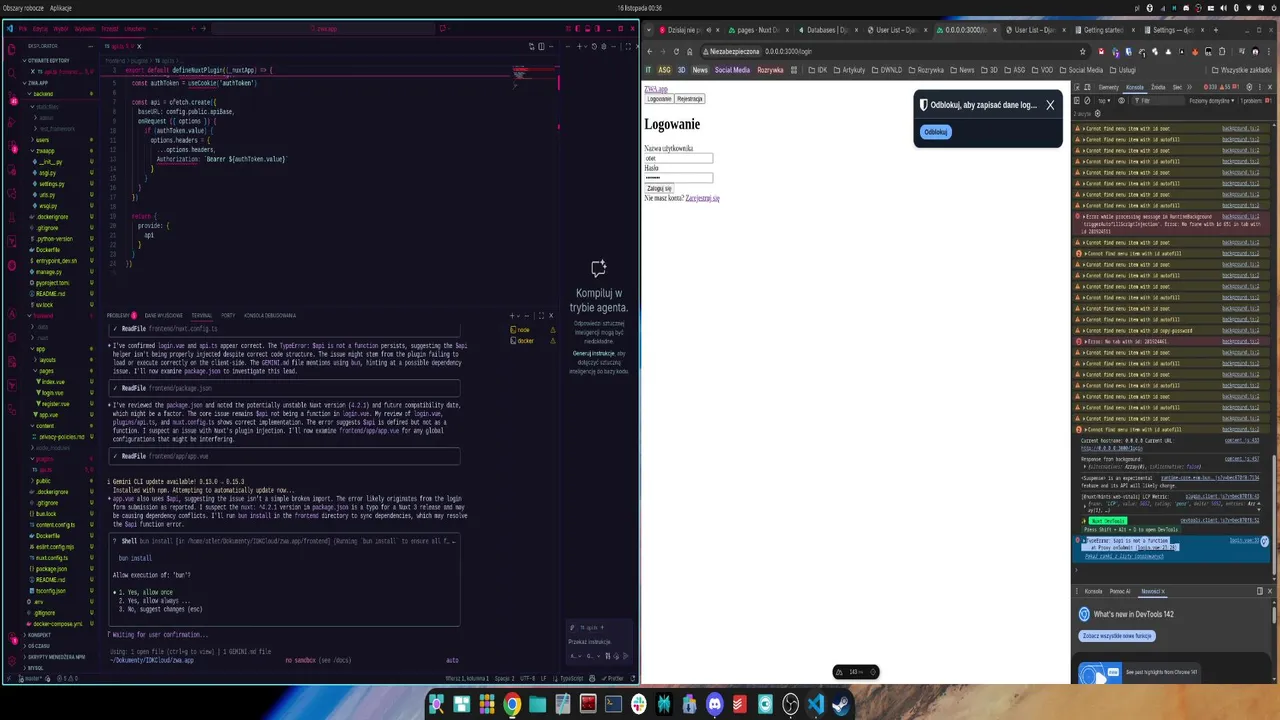Screen dimensions: 1280x720
Task: Bookmark this page with the star icon
Action: coord(1082,51)
